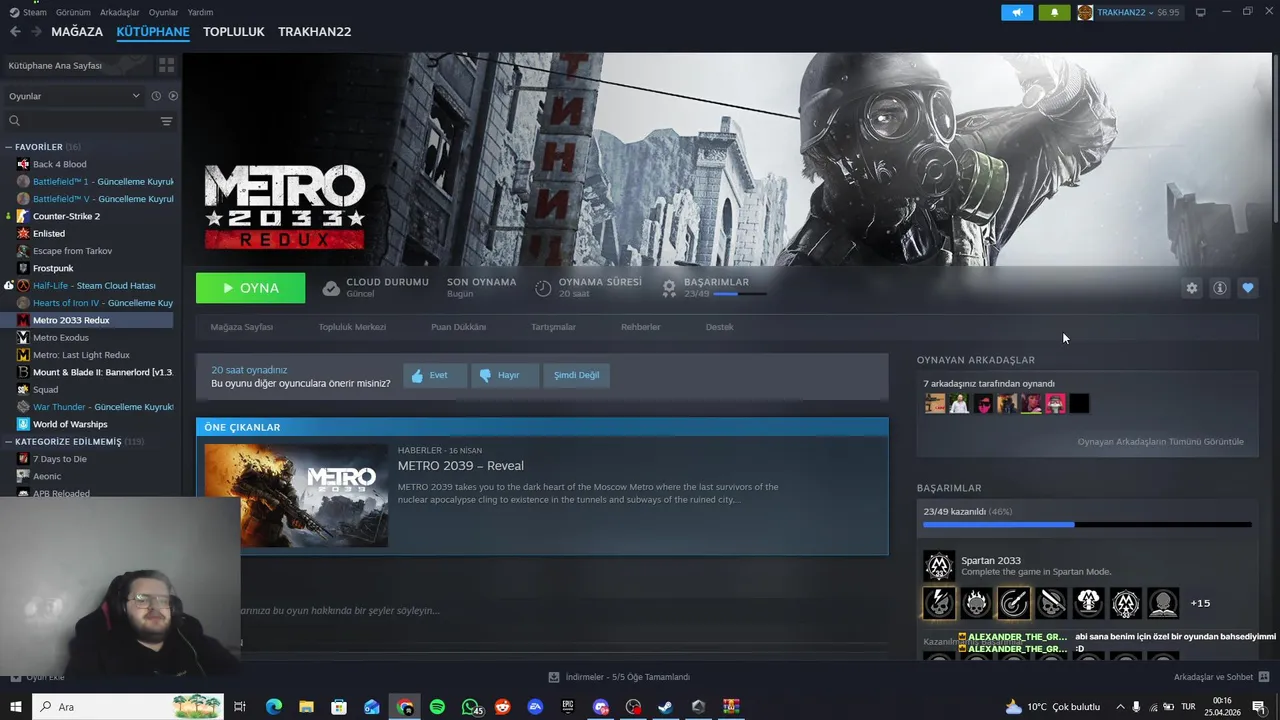Open the TRAKHAN22 profile tab

coord(315,32)
